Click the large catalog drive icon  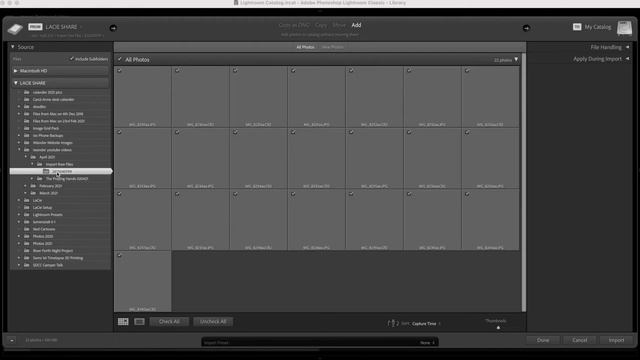click(624, 28)
